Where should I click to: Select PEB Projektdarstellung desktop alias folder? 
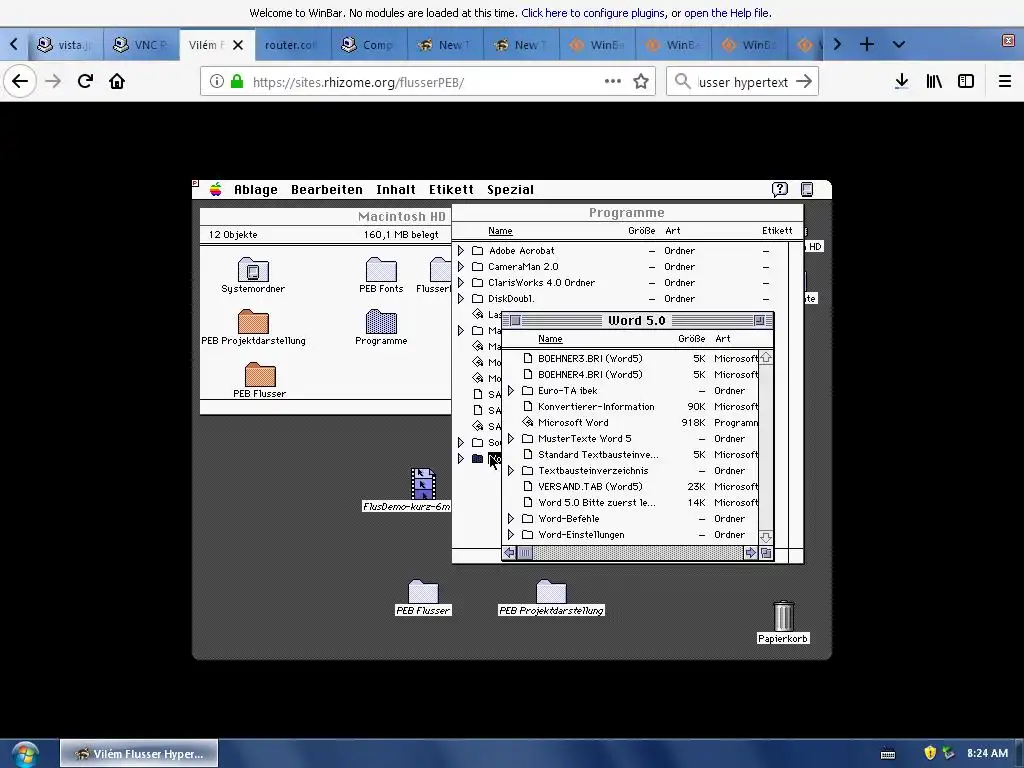point(551,592)
